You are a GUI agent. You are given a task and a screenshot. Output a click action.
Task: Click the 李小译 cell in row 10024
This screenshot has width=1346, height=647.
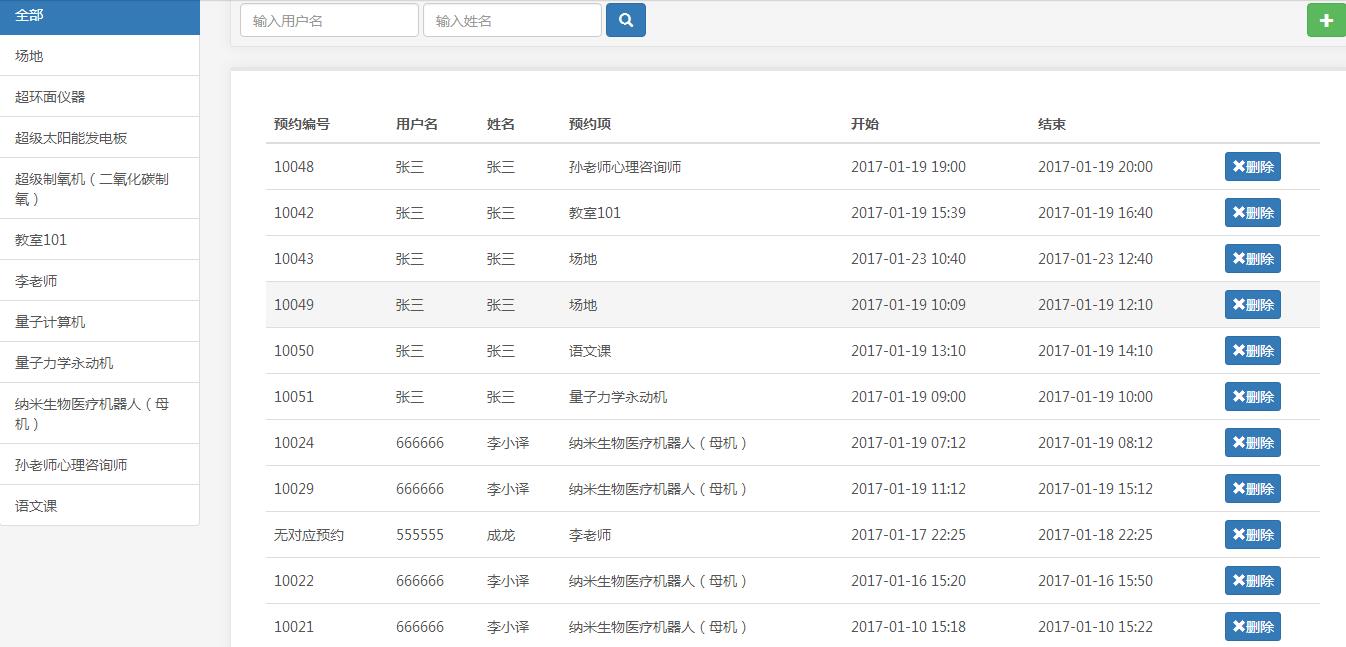508,443
